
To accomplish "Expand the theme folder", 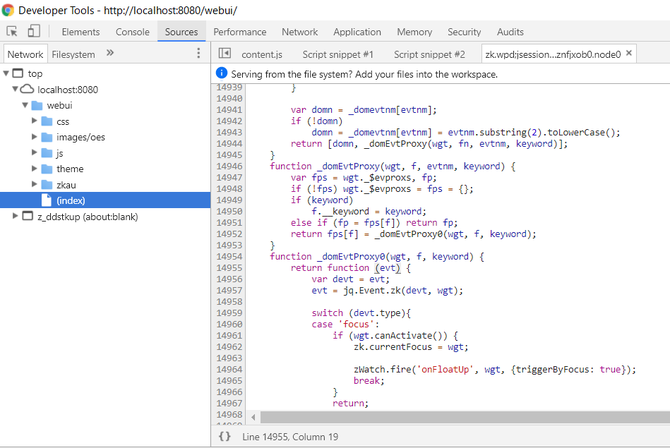I will coord(35,168).
